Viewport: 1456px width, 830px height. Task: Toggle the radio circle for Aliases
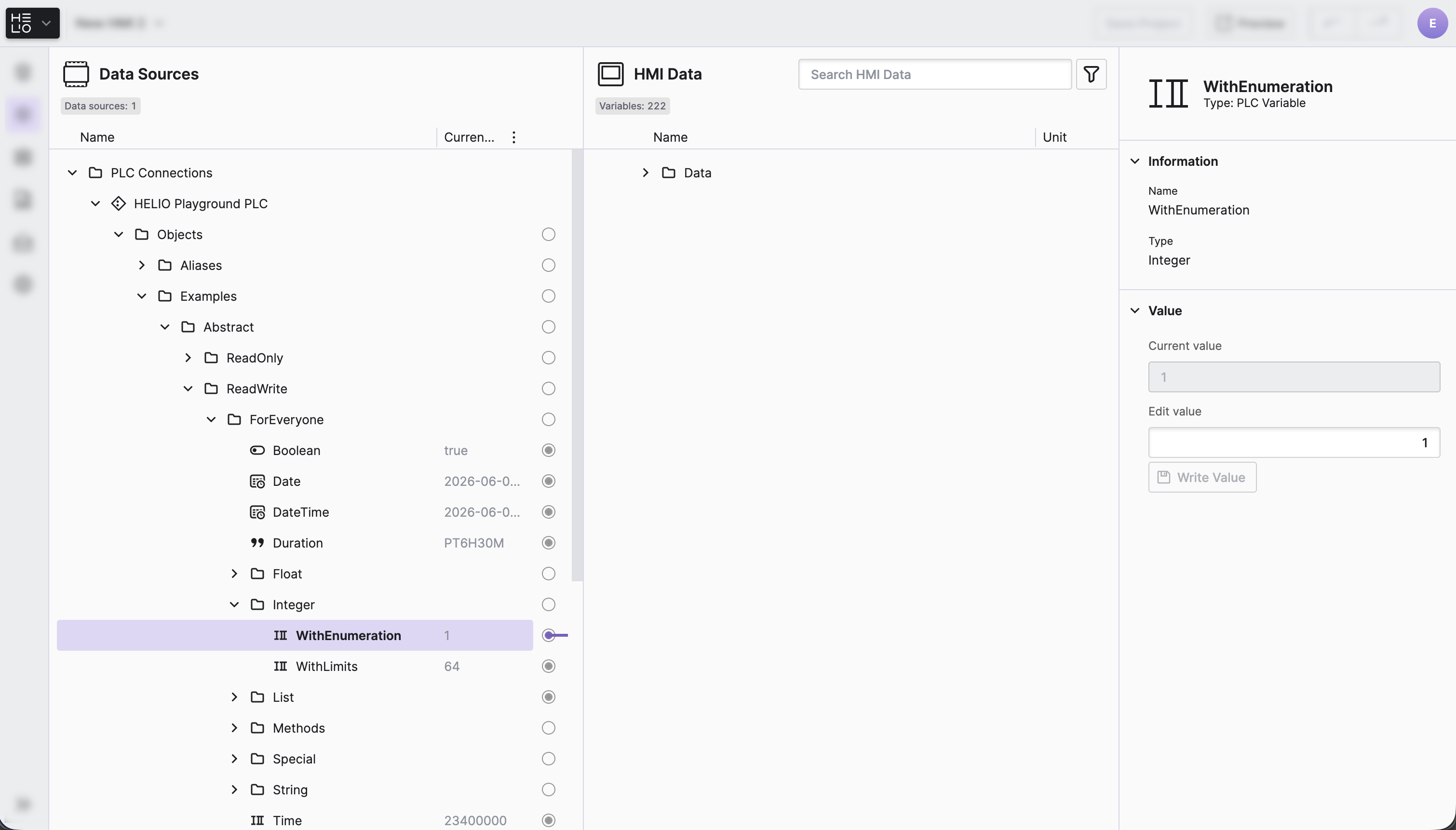[x=549, y=265]
